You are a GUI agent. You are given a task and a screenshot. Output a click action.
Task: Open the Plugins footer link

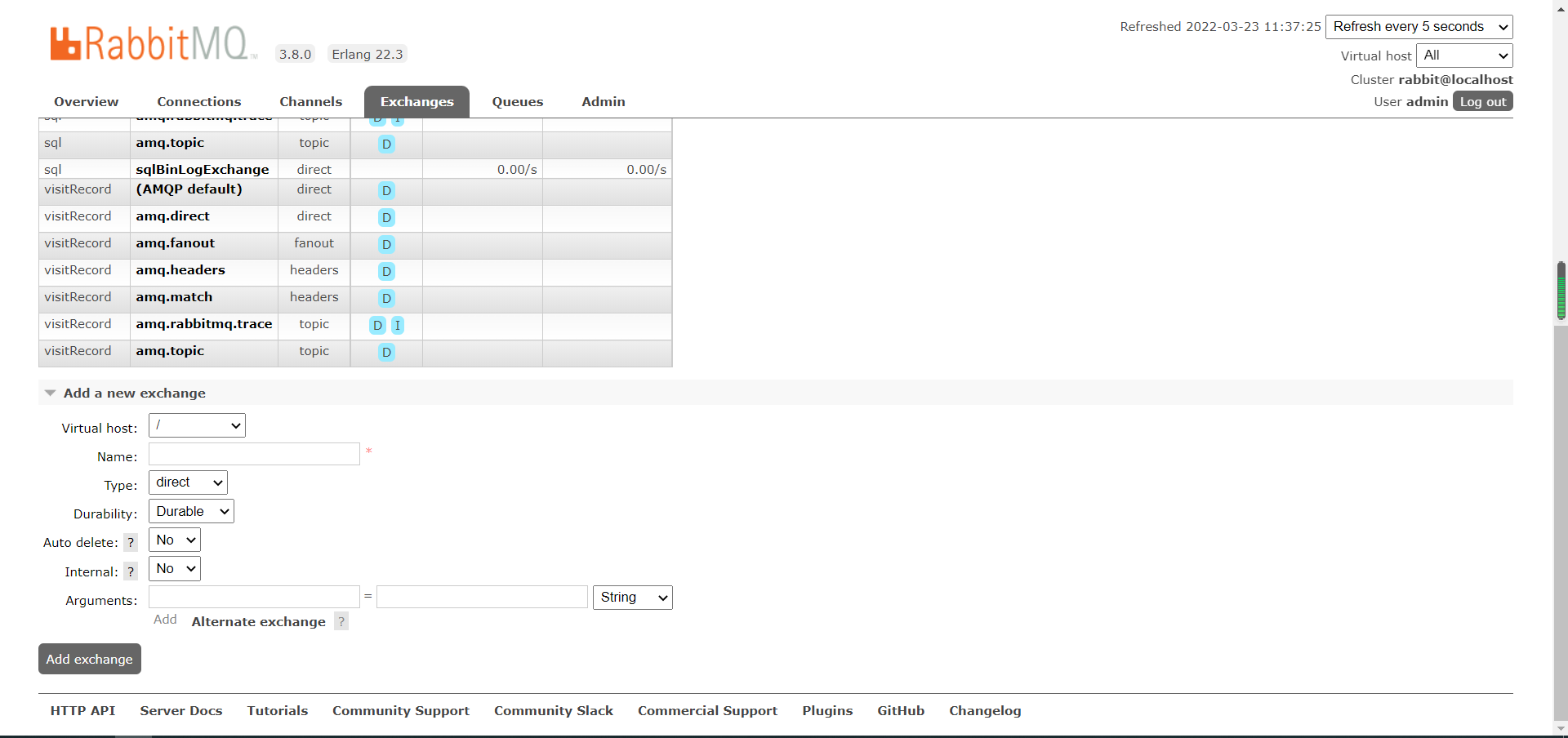tap(827, 711)
